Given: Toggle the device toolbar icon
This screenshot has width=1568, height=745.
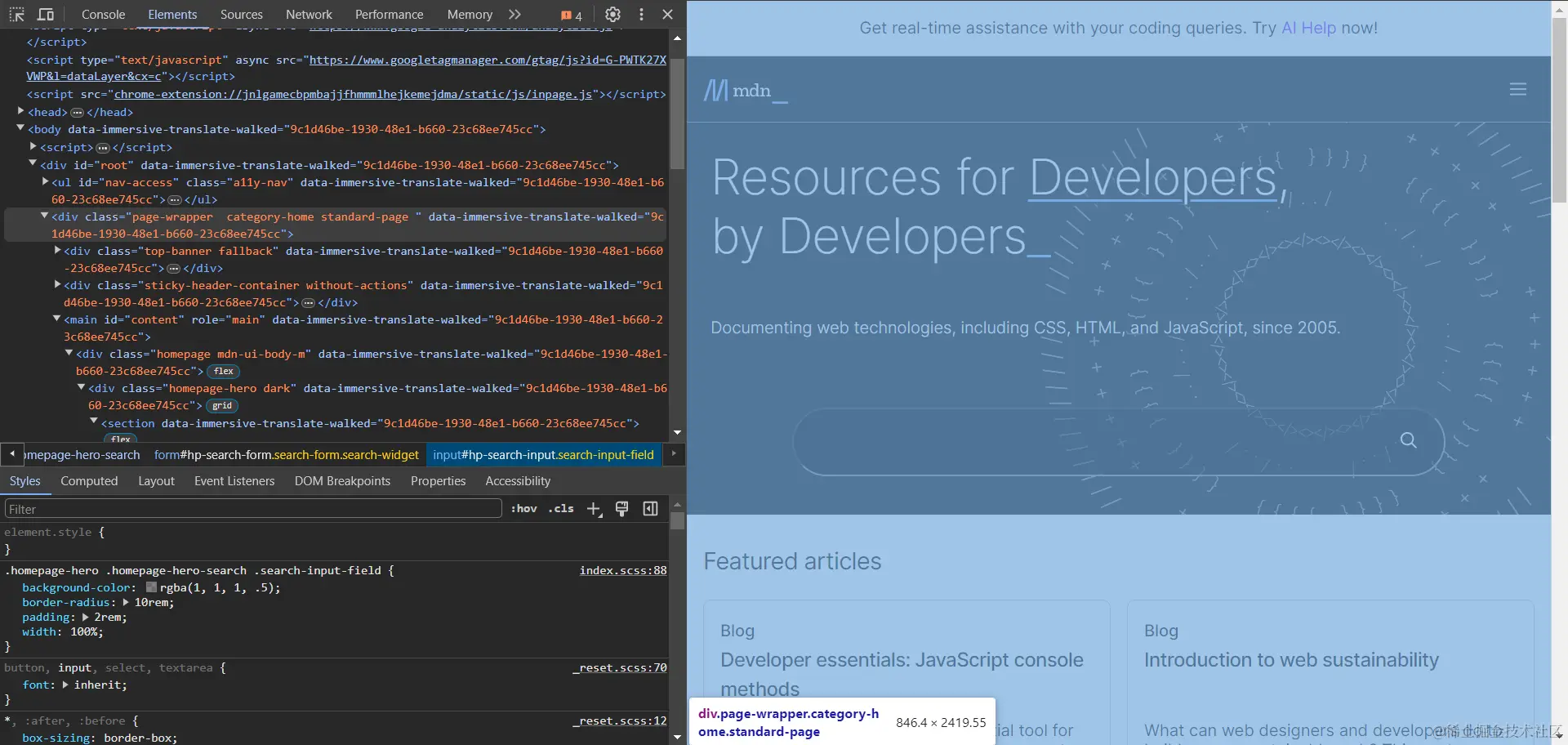Looking at the screenshot, I should tap(46, 15).
